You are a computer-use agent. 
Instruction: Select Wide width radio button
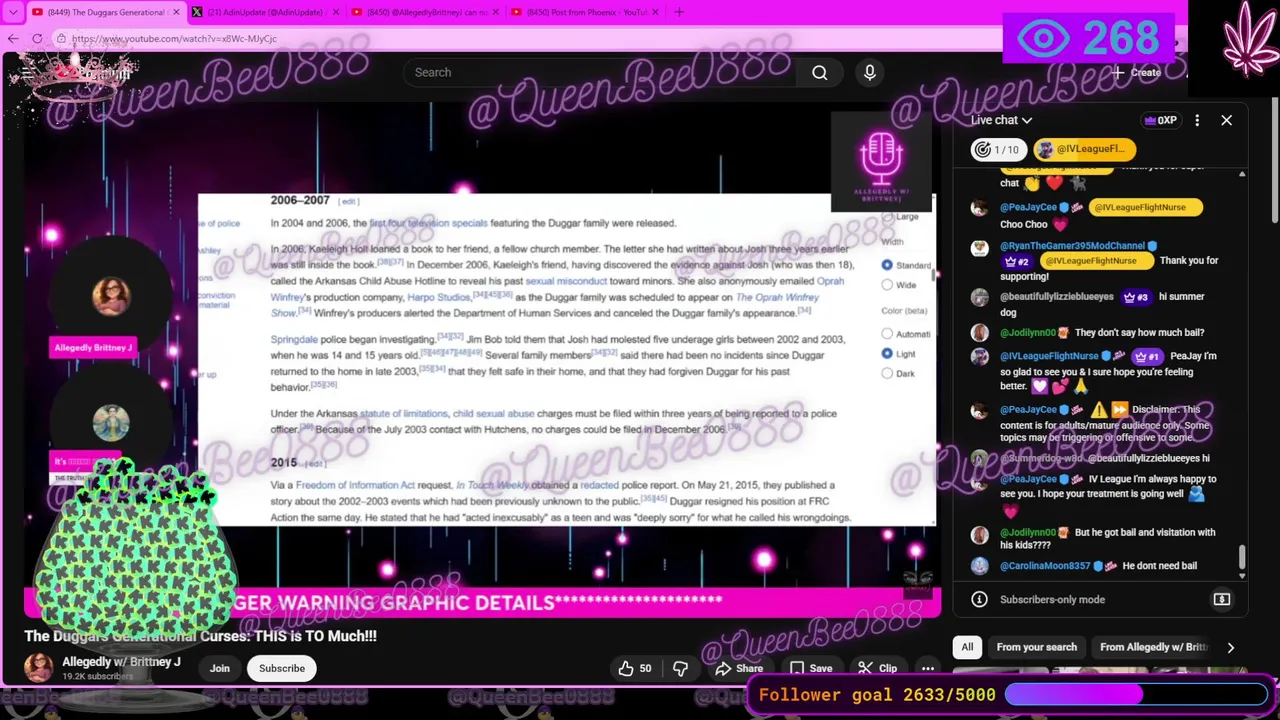click(887, 285)
